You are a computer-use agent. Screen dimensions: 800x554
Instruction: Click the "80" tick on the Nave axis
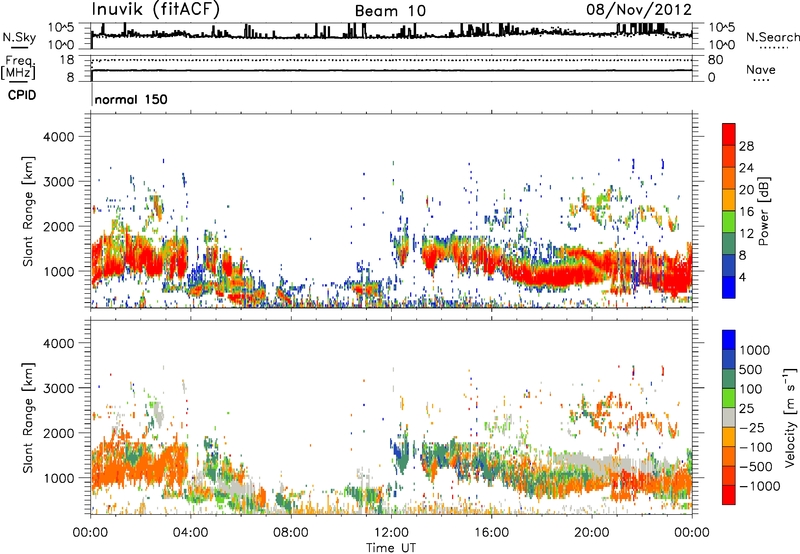click(715, 60)
